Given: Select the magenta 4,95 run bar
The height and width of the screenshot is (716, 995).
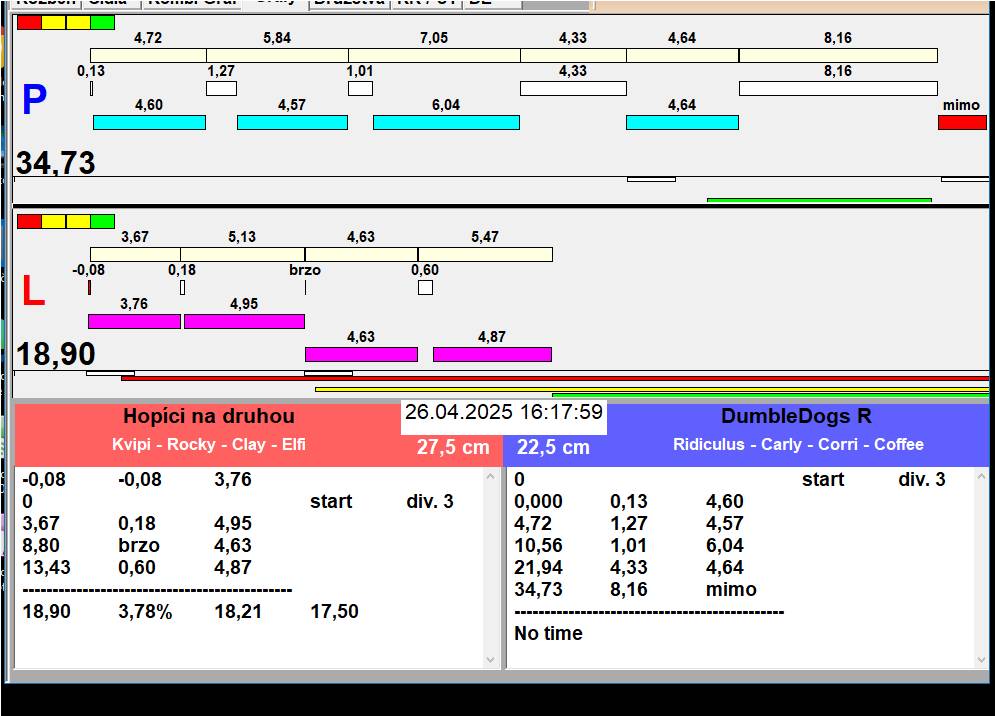Looking at the screenshot, I should (x=244, y=321).
